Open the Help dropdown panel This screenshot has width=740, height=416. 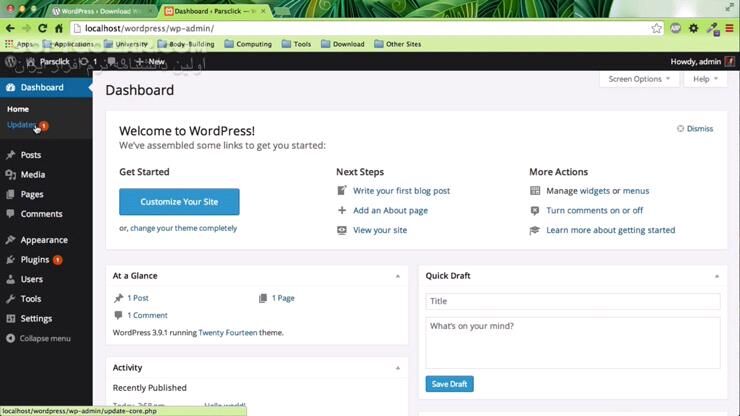705,79
